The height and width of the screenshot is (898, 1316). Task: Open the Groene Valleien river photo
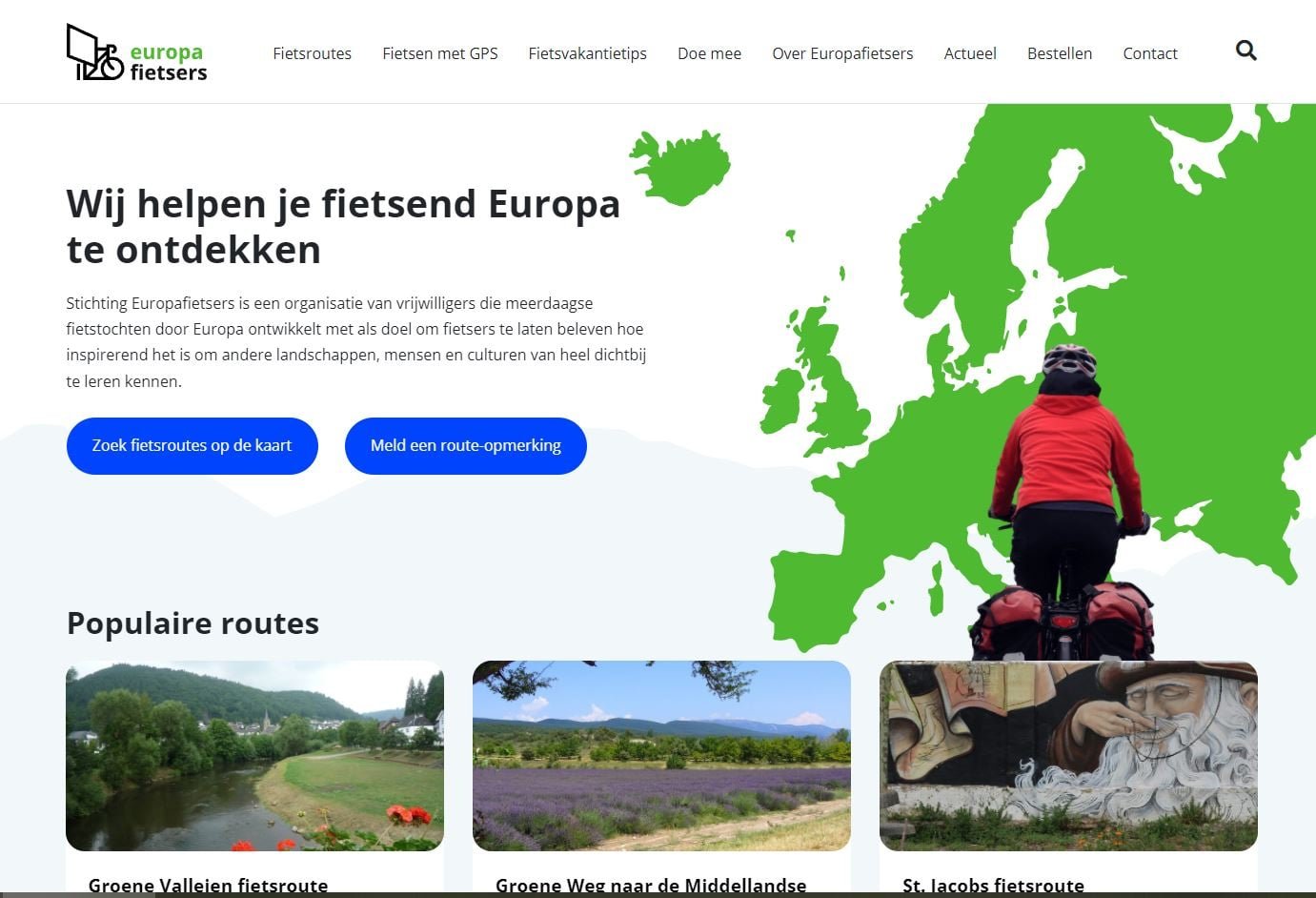pyautogui.click(x=254, y=756)
